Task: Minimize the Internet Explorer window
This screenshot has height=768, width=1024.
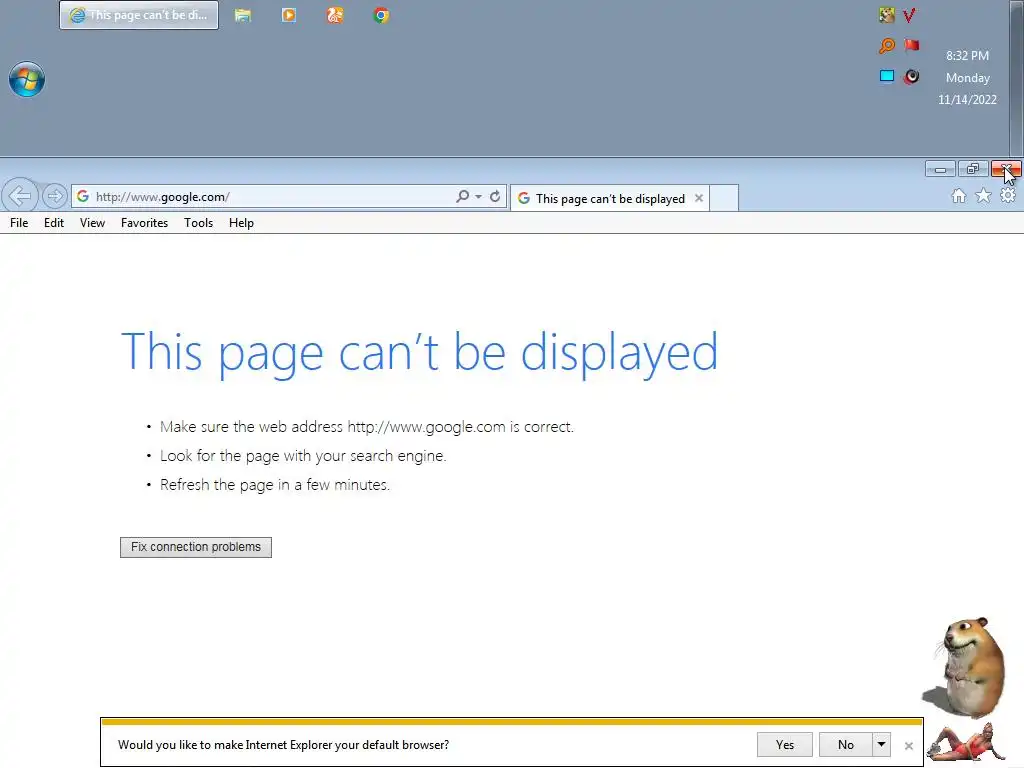Action: (940, 170)
